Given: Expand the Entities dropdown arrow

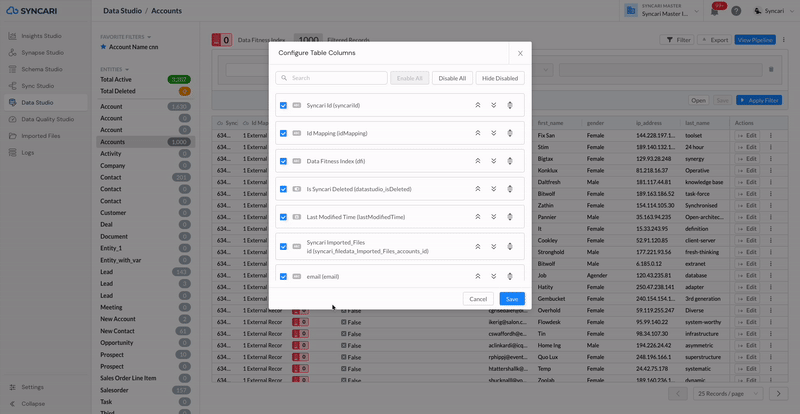Looking at the screenshot, I should (127, 69).
